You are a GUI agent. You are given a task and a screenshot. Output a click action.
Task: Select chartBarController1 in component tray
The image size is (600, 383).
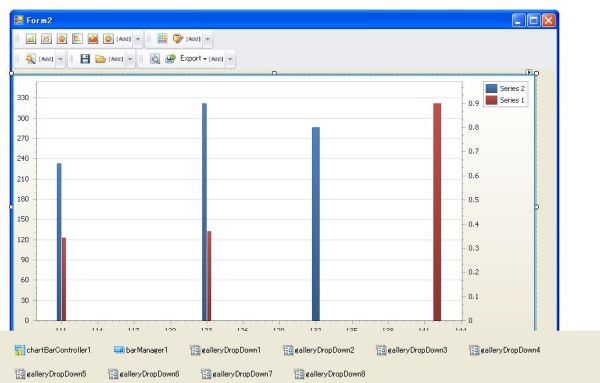[53, 350]
